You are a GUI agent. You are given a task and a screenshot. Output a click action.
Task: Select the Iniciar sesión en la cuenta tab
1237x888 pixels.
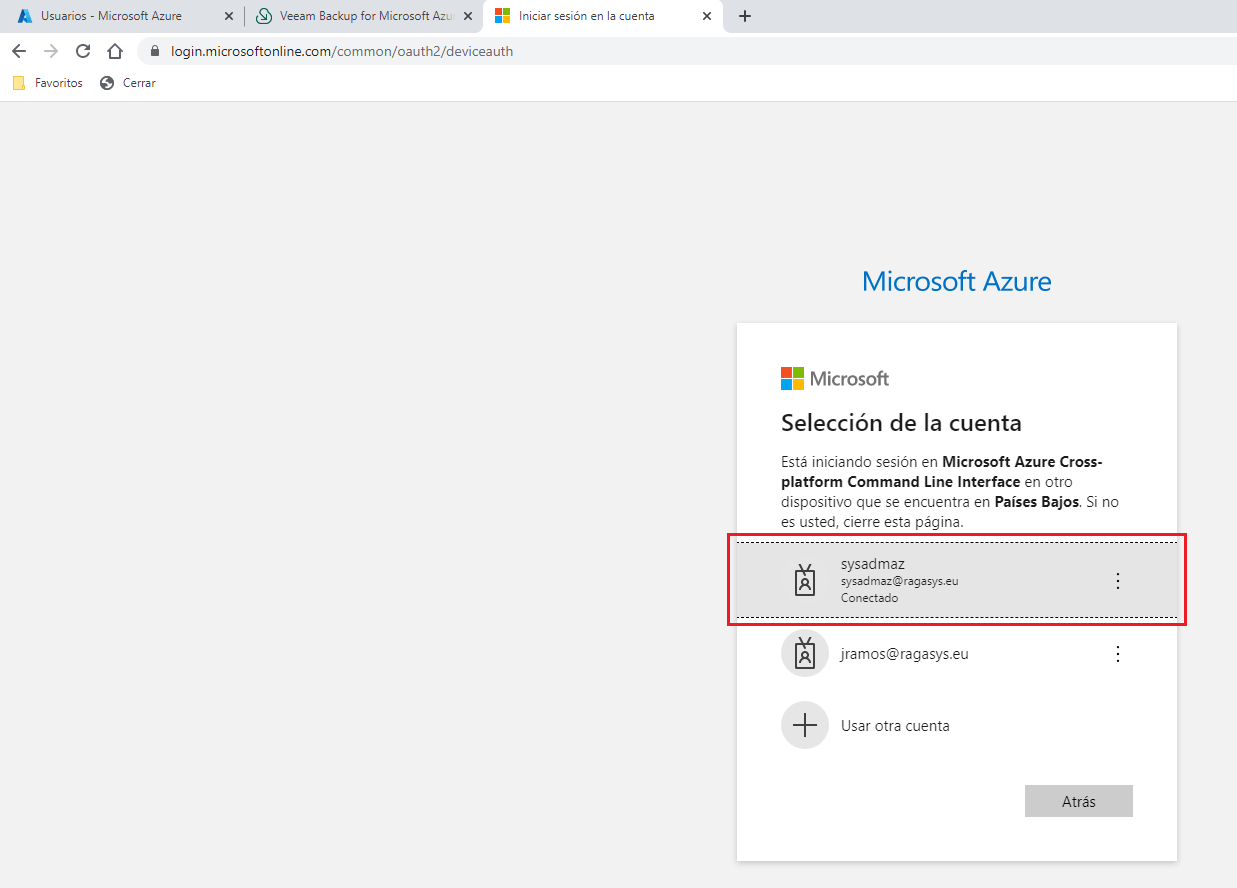tap(603, 16)
